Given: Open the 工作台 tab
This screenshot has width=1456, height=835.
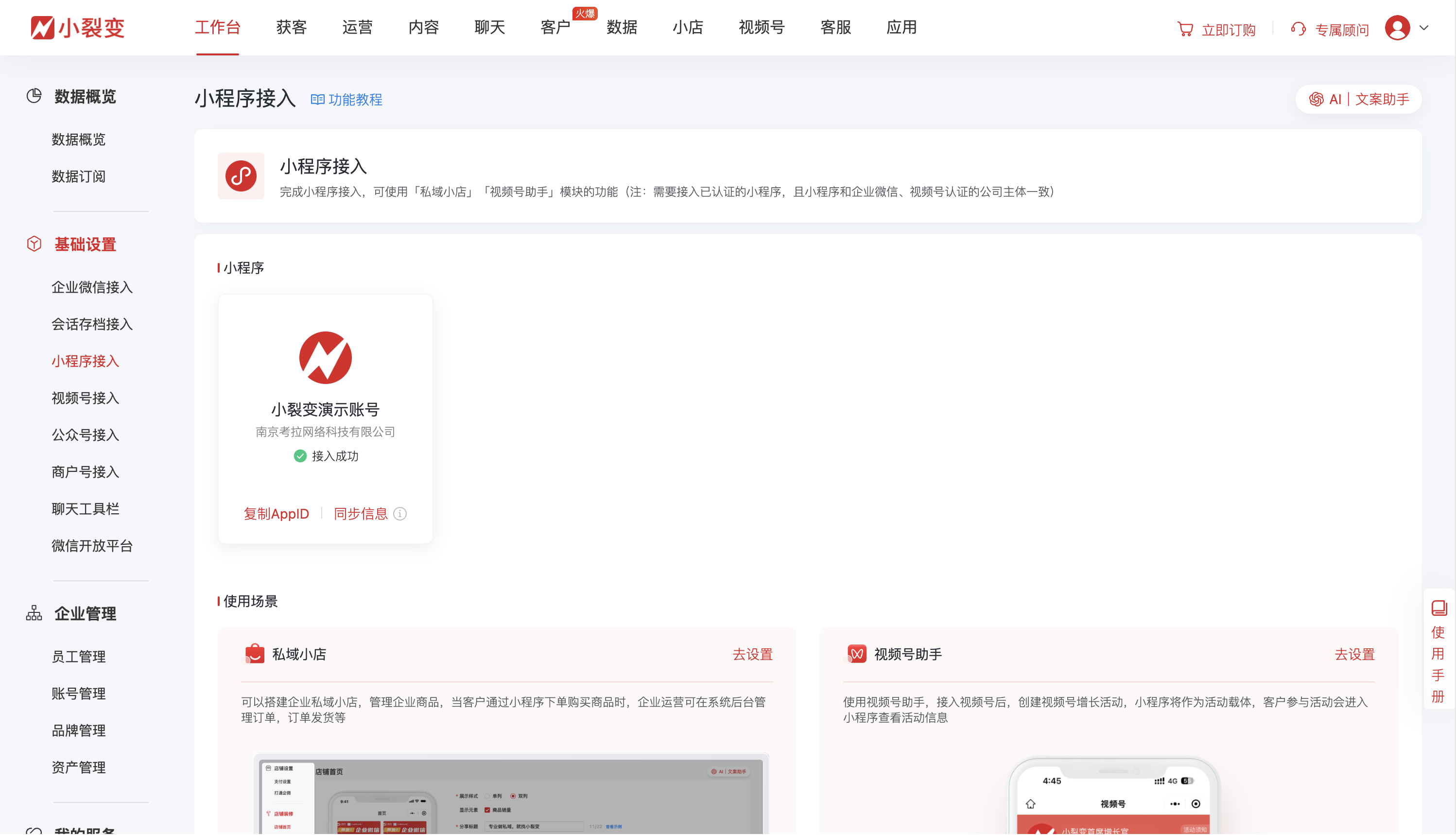Looking at the screenshot, I should 217,27.
